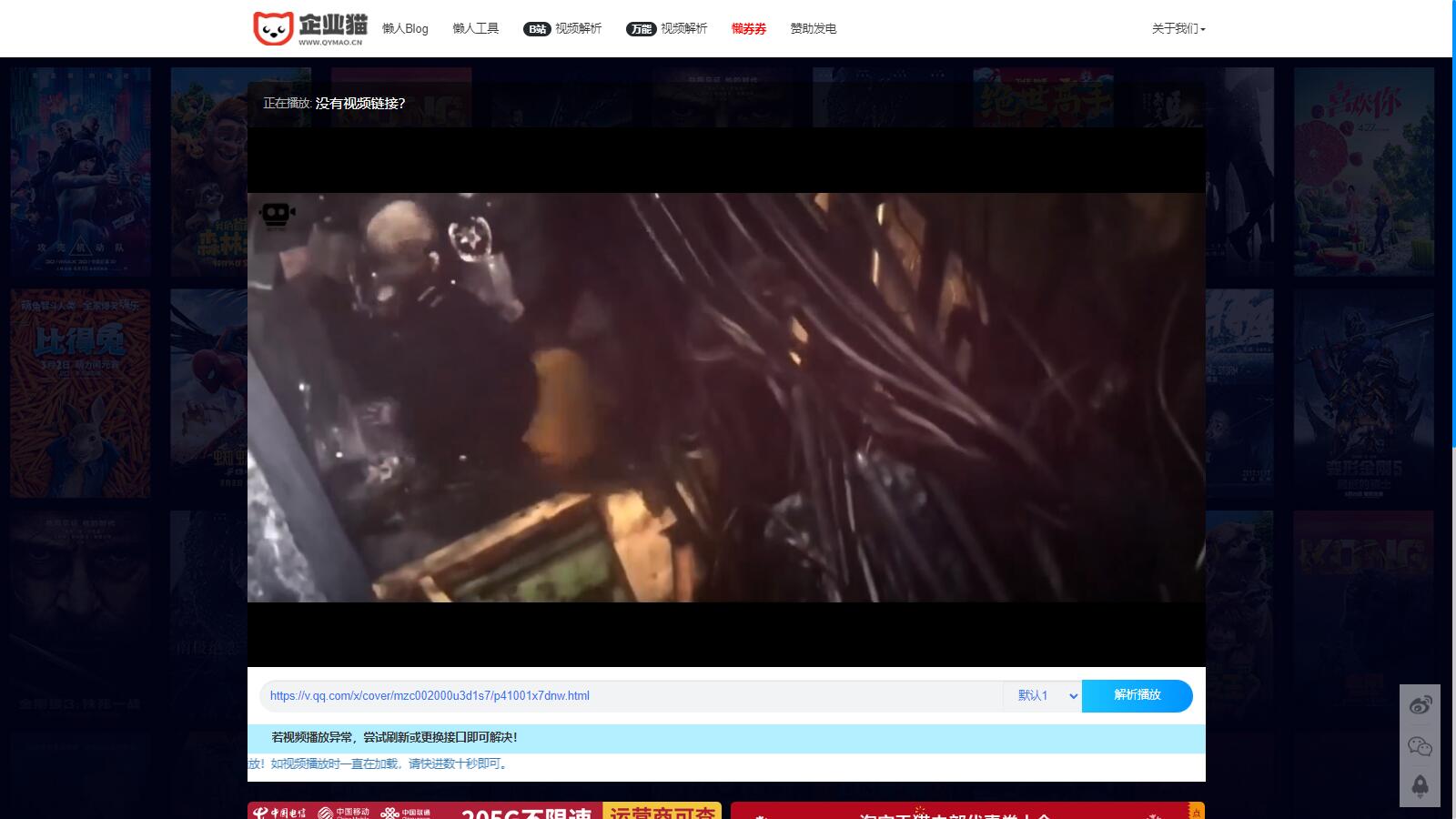Click the telecom 205G不限速 banner ad
1456x819 pixels.
click(x=484, y=811)
